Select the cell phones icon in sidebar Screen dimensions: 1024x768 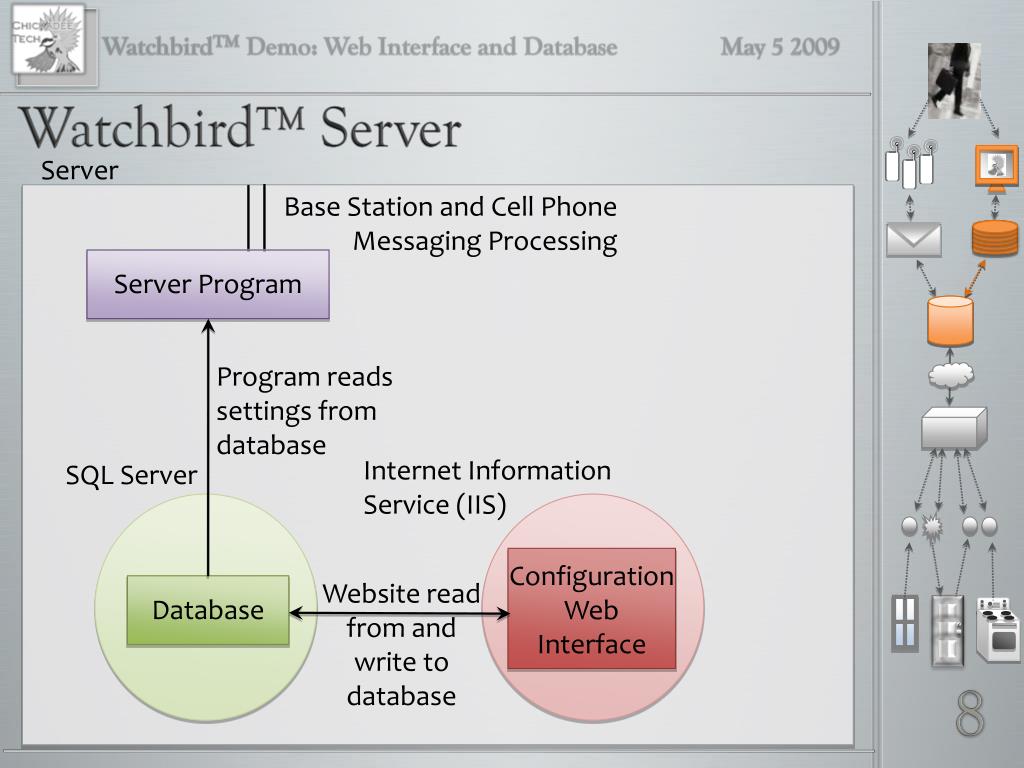coord(910,162)
